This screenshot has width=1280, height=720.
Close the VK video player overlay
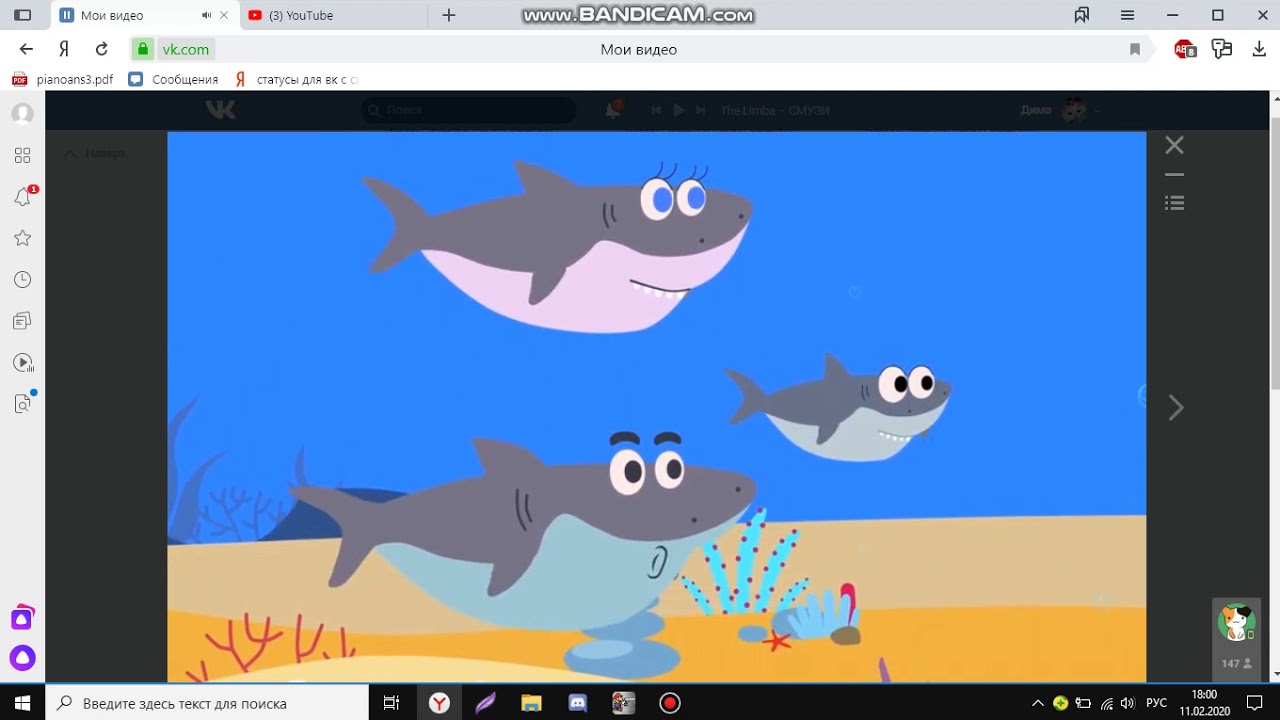(x=1174, y=145)
